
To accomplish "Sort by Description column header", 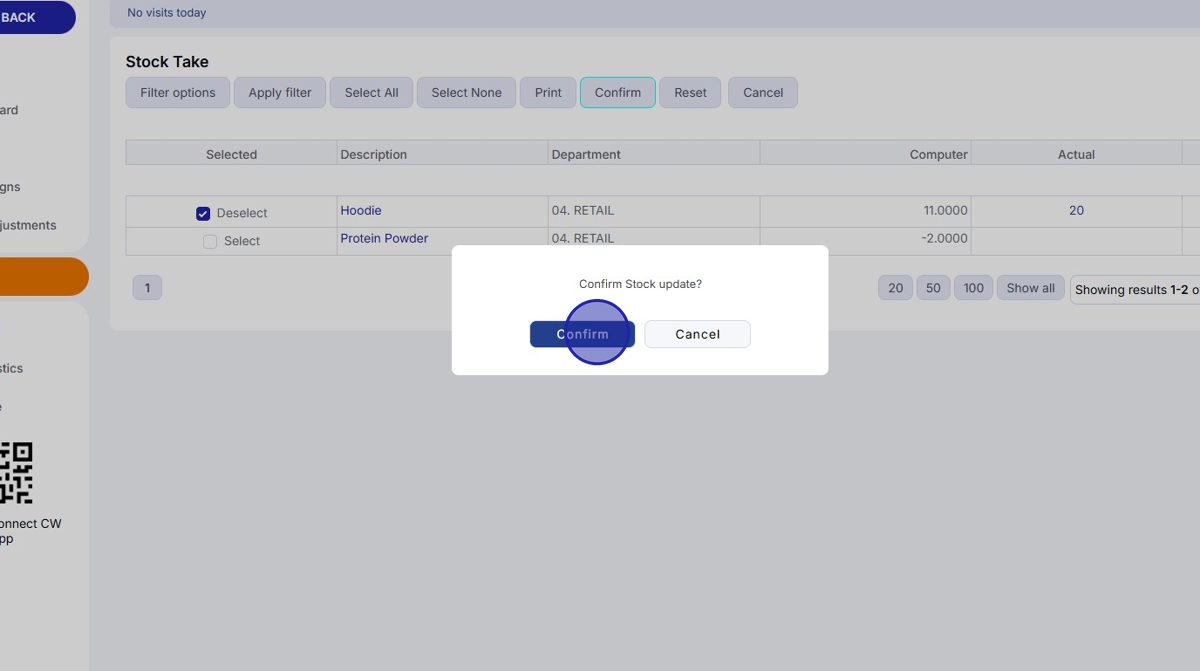I will (374, 154).
